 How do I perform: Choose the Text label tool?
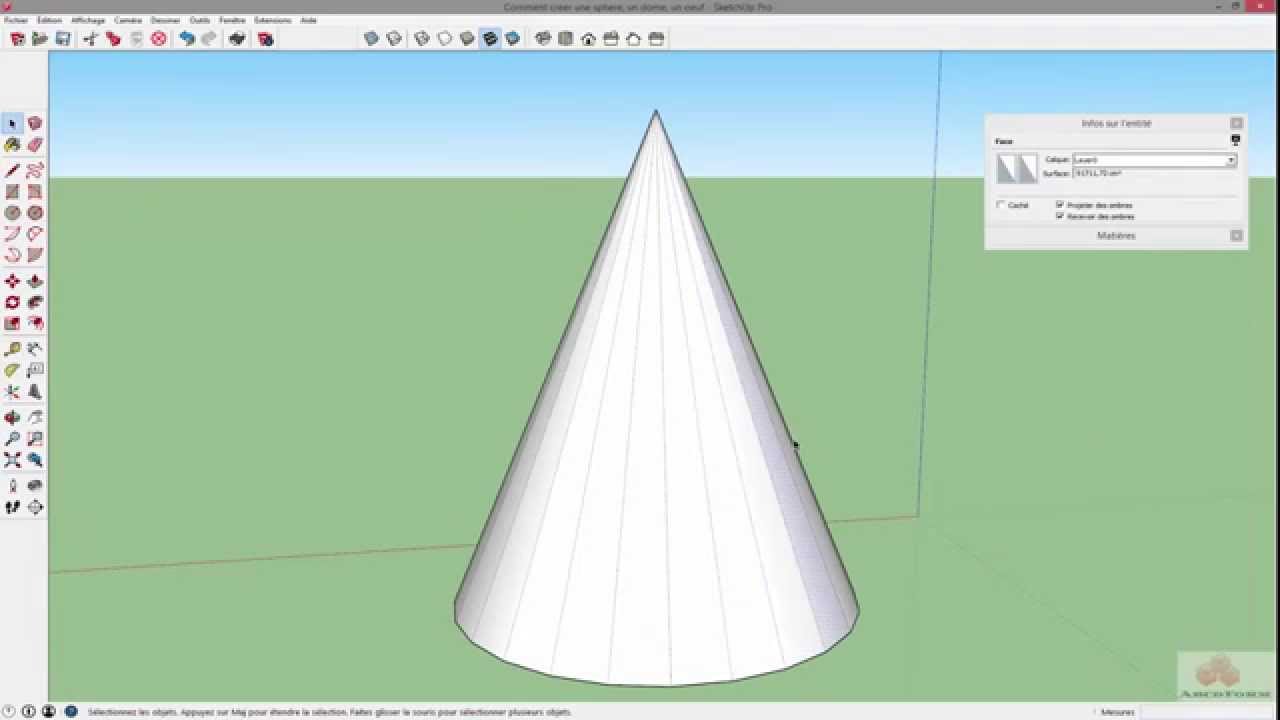(35, 370)
